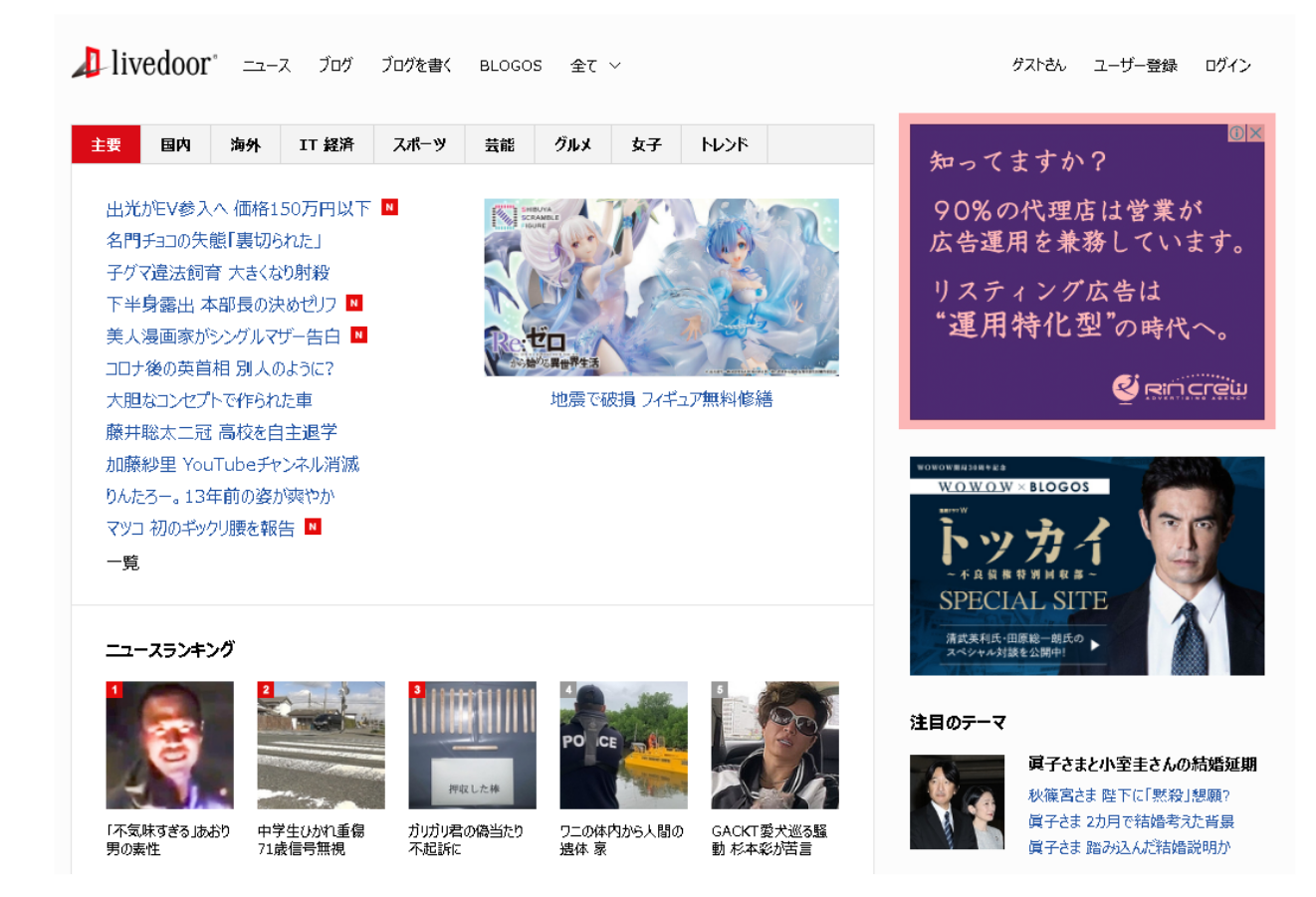Open BLOGOS in top navigation
The width and height of the screenshot is (1316, 897).
tap(511, 66)
